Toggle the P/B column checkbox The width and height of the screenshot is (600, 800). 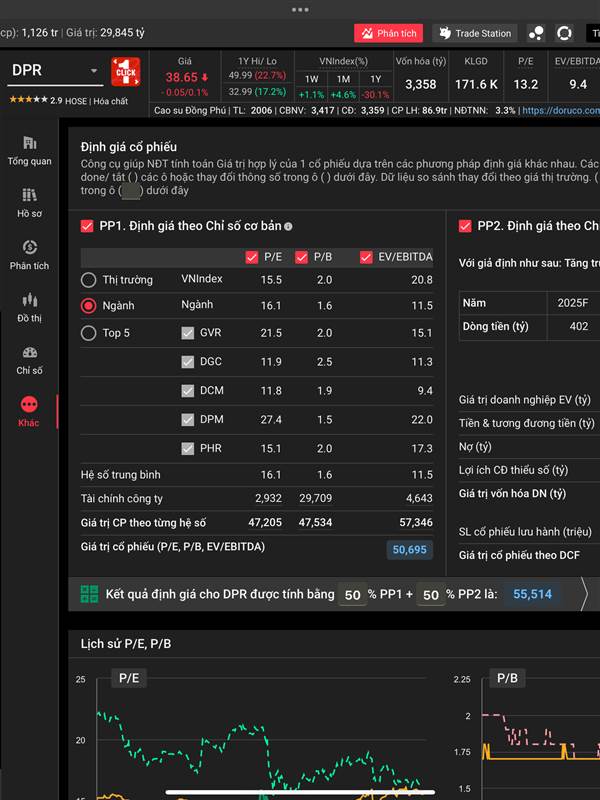coord(302,257)
